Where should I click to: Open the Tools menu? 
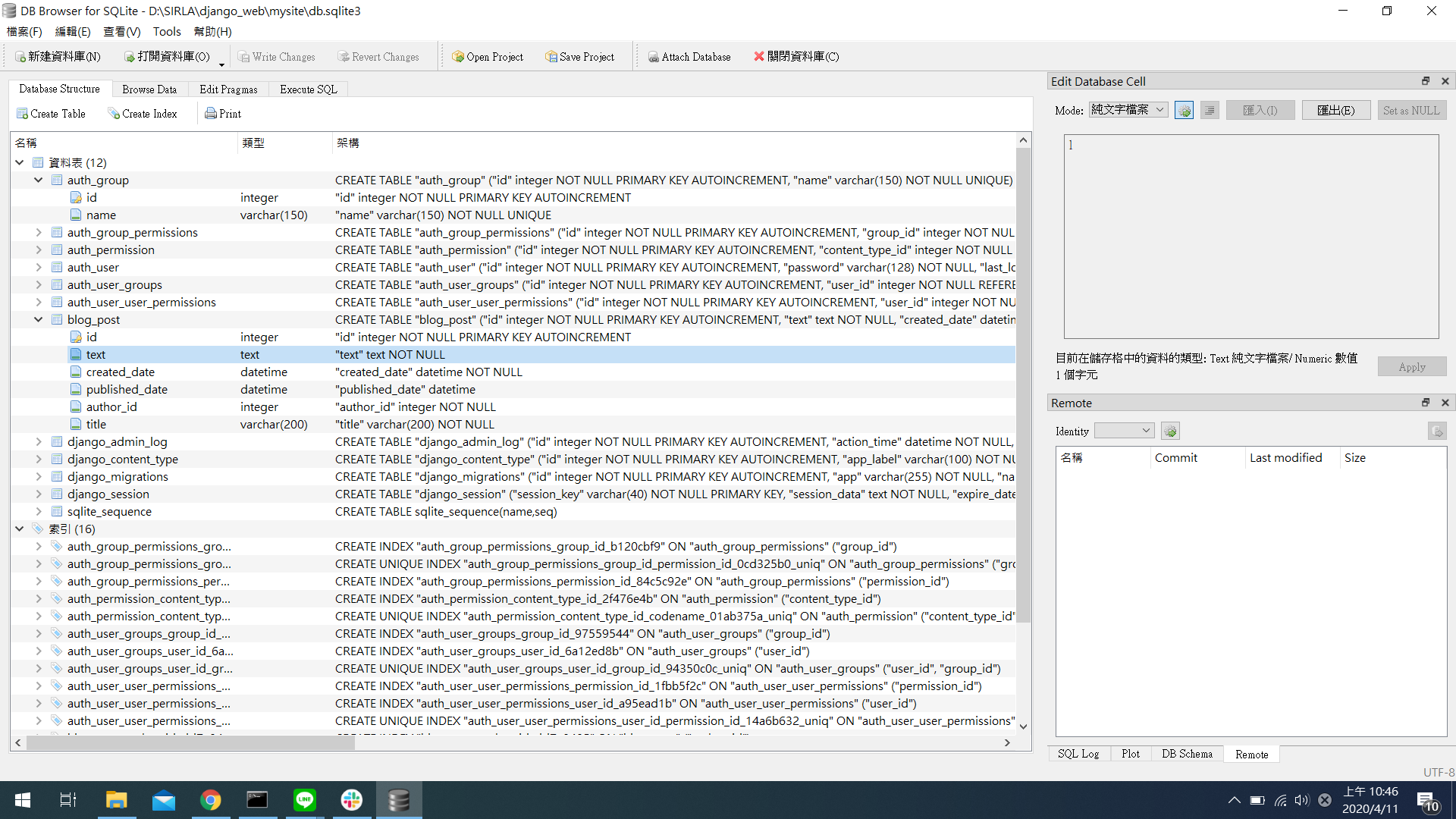point(166,32)
